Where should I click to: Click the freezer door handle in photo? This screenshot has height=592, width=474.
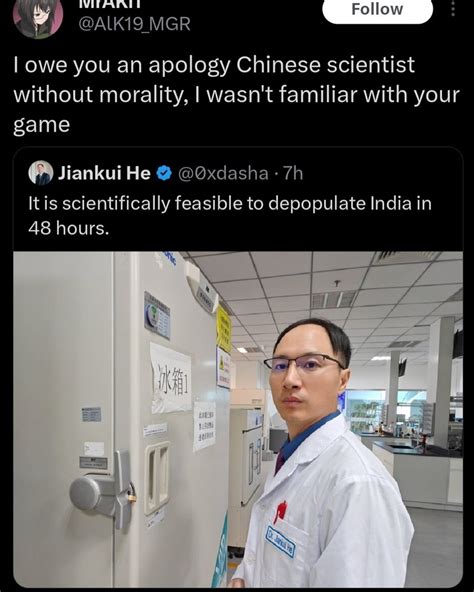coord(101,489)
